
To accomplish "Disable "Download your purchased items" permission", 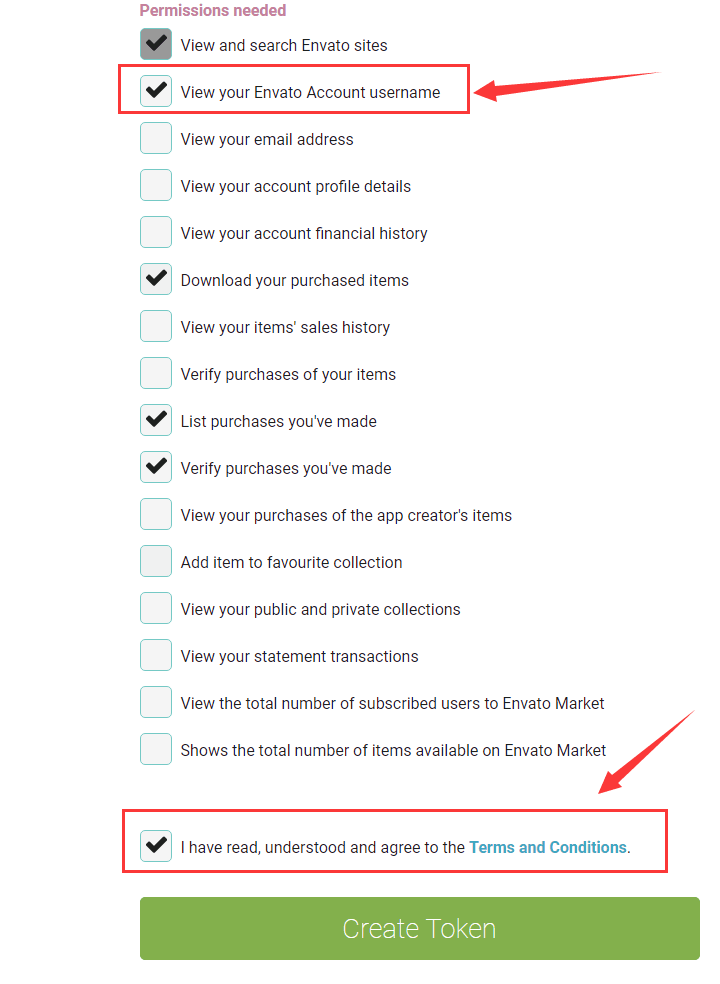I will tap(156, 279).
